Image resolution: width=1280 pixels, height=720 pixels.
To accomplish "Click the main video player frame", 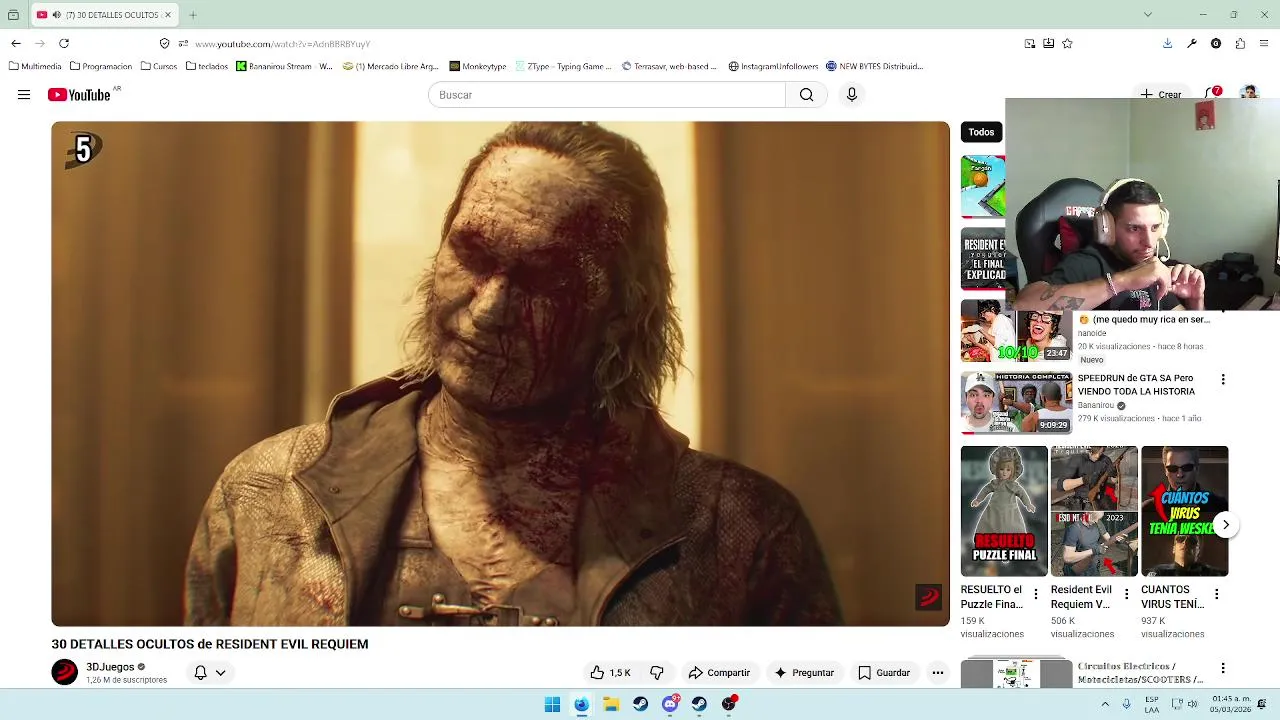I will point(500,374).
